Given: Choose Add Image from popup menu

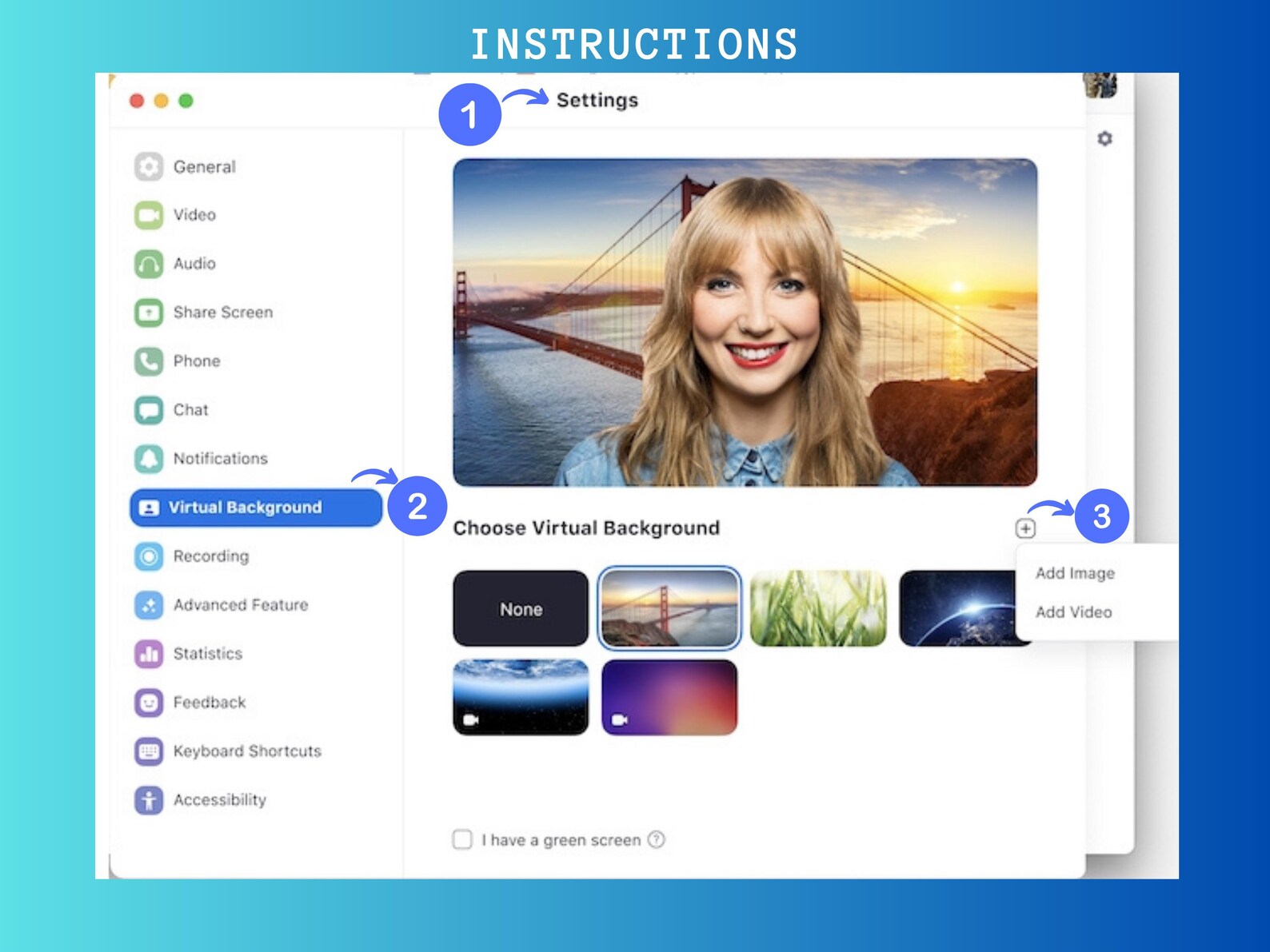Looking at the screenshot, I should tap(1075, 573).
